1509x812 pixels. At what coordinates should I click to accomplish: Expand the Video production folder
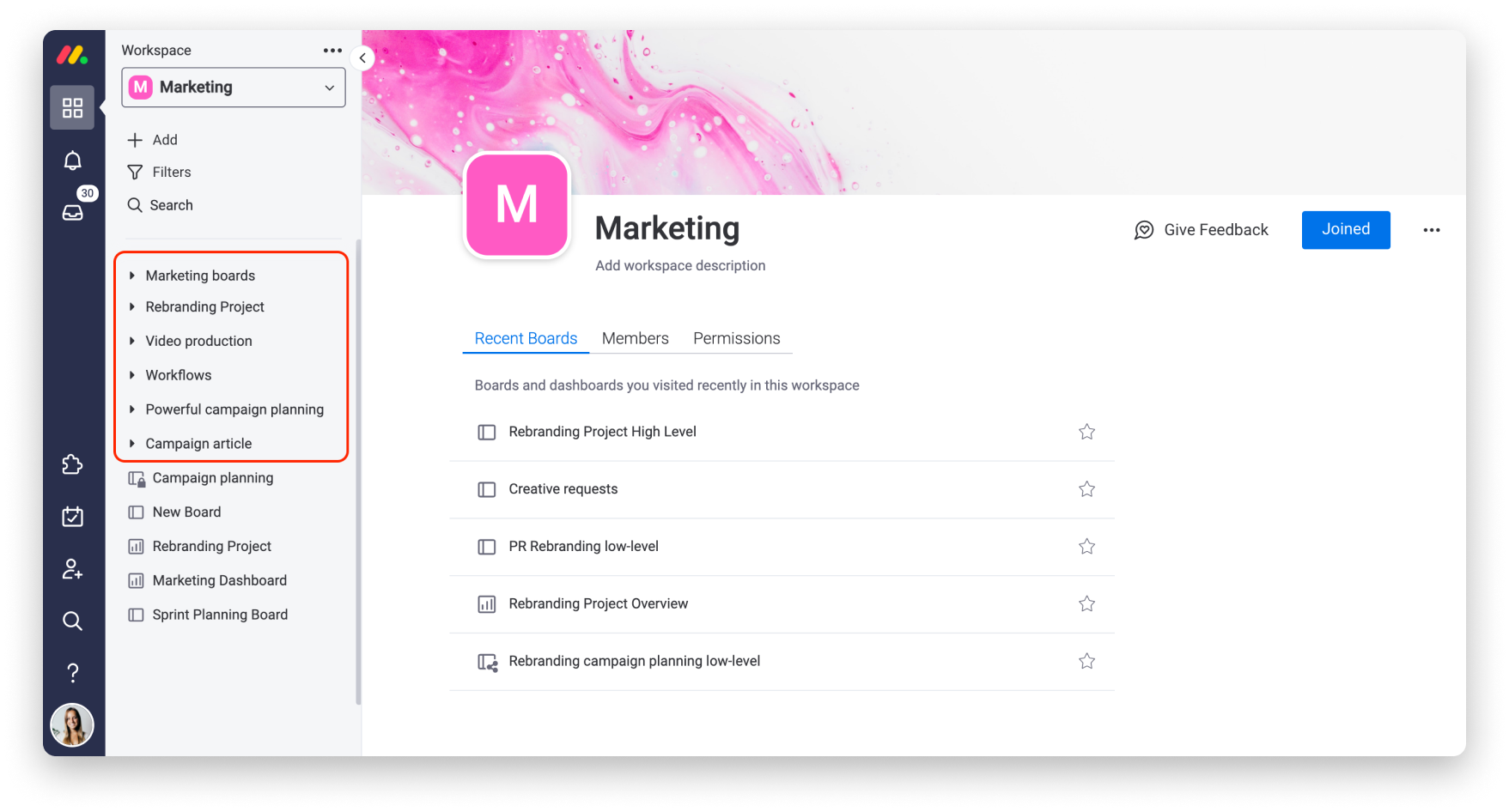[131, 341]
